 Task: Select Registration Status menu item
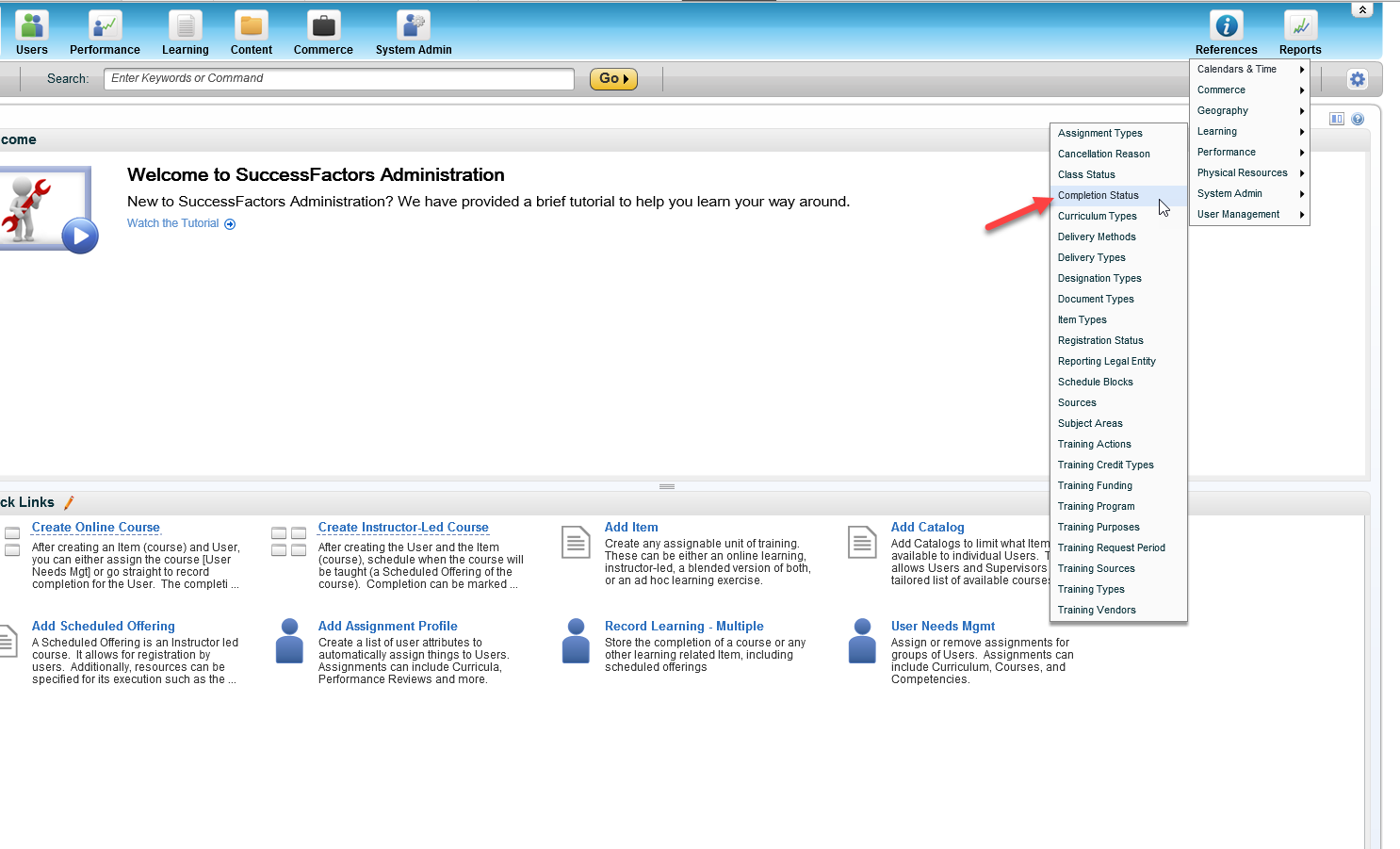click(1118, 341)
